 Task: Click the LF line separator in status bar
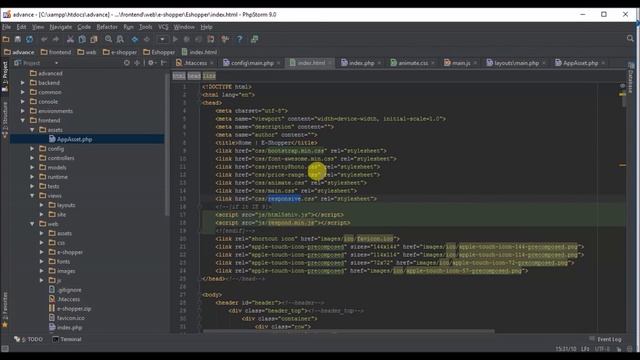point(585,349)
